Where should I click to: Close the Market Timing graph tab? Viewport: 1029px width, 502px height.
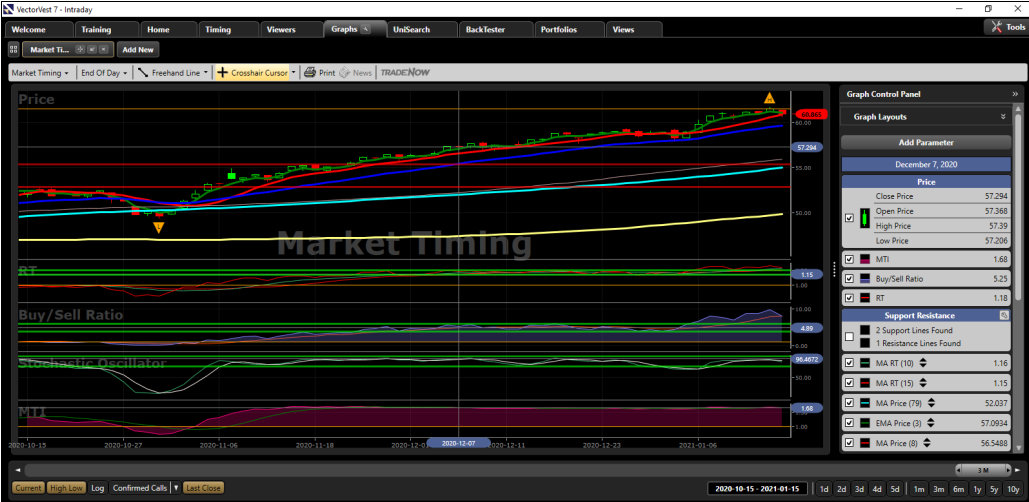103,49
